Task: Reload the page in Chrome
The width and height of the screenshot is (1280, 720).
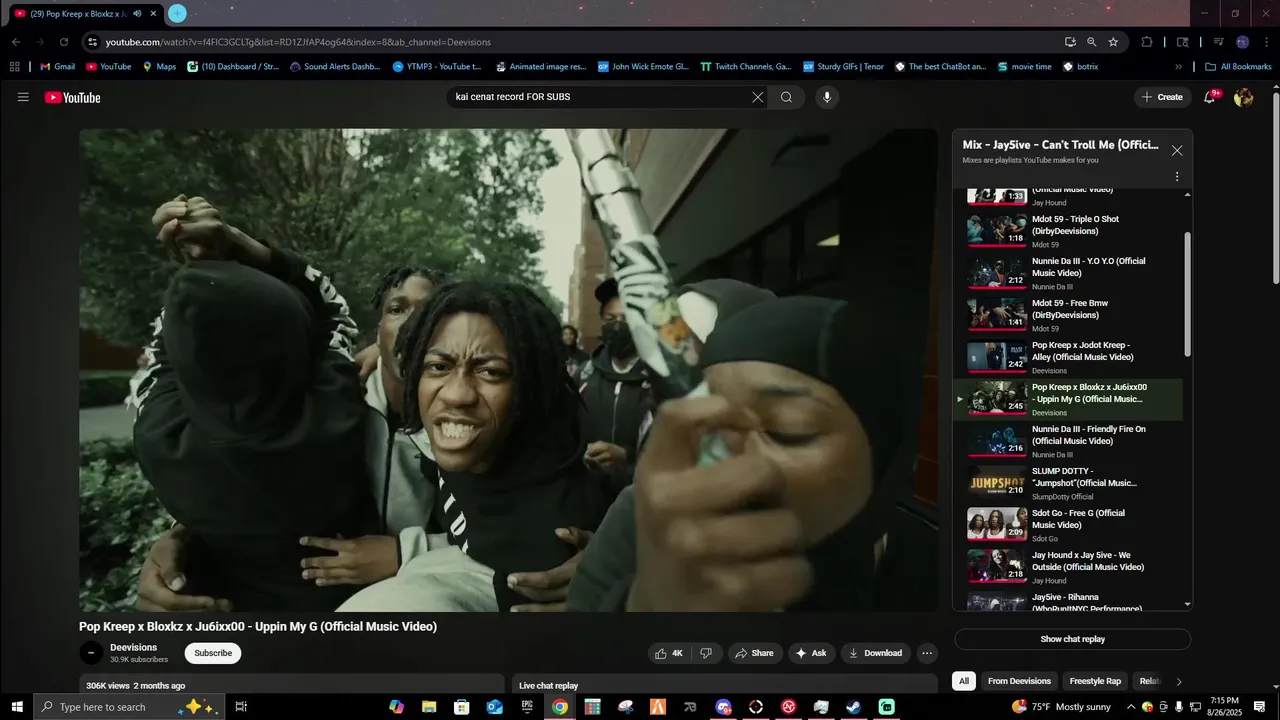Action: [64, 42]
